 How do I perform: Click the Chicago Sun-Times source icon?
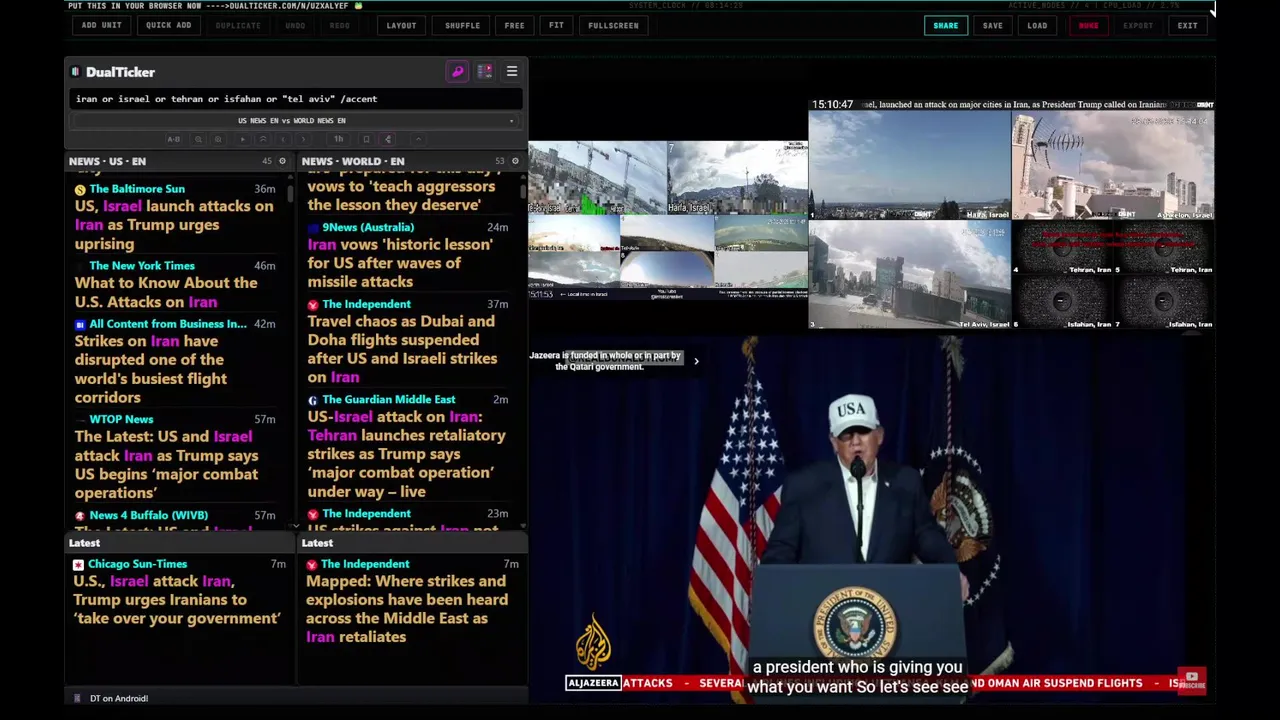tap(78, 564)
